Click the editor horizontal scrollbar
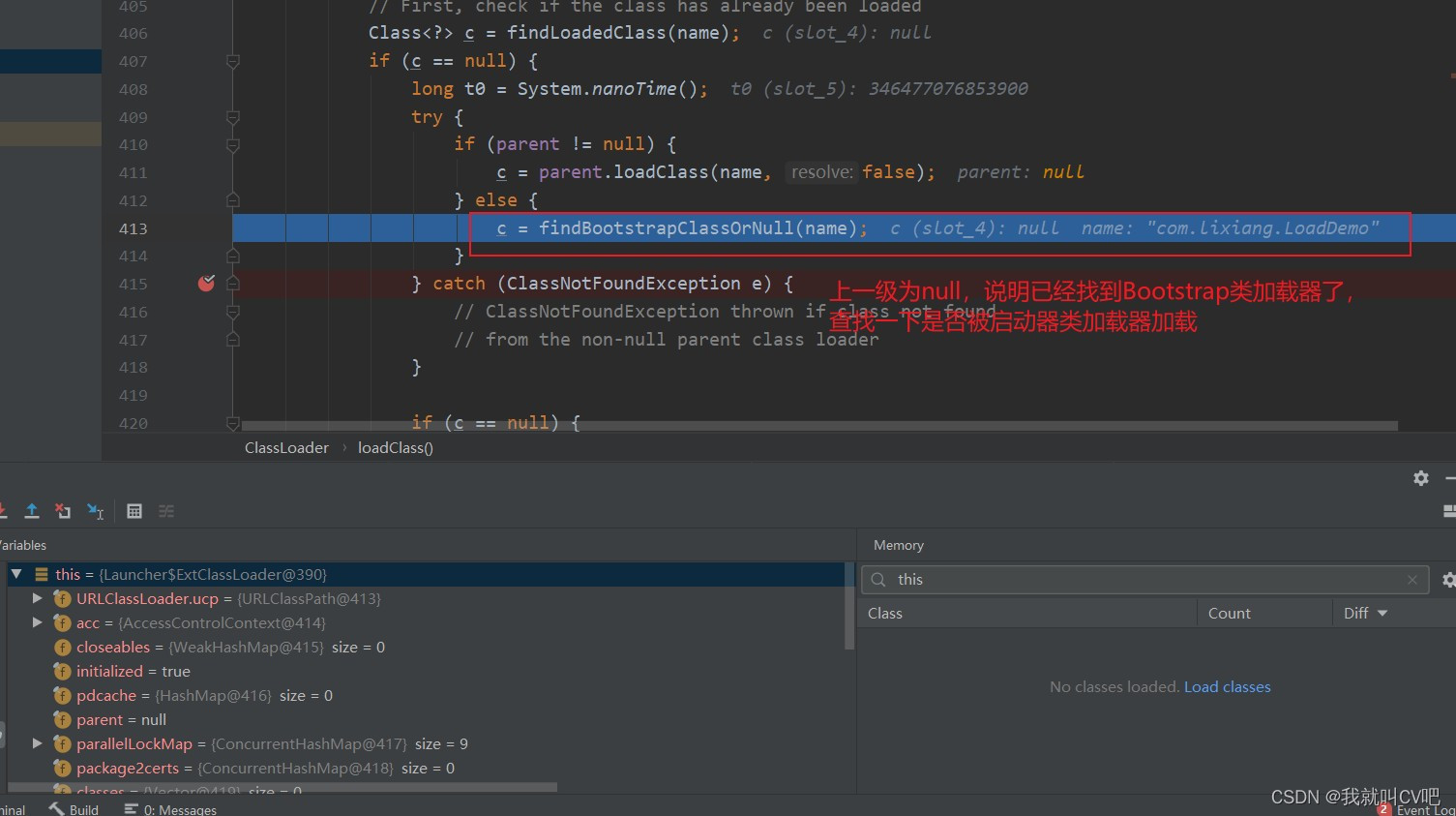Viewport: 1456px width, 816px height. point(819,425)
